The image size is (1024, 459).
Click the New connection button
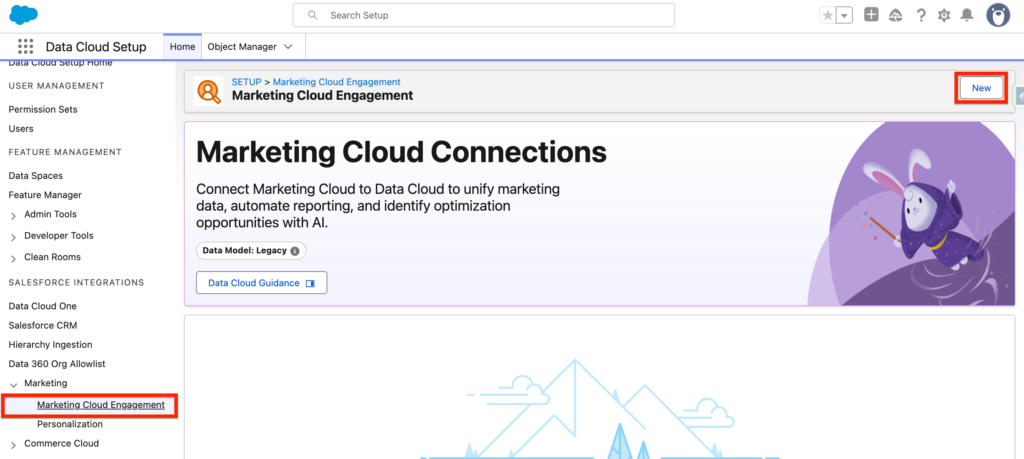pos(981,88)
